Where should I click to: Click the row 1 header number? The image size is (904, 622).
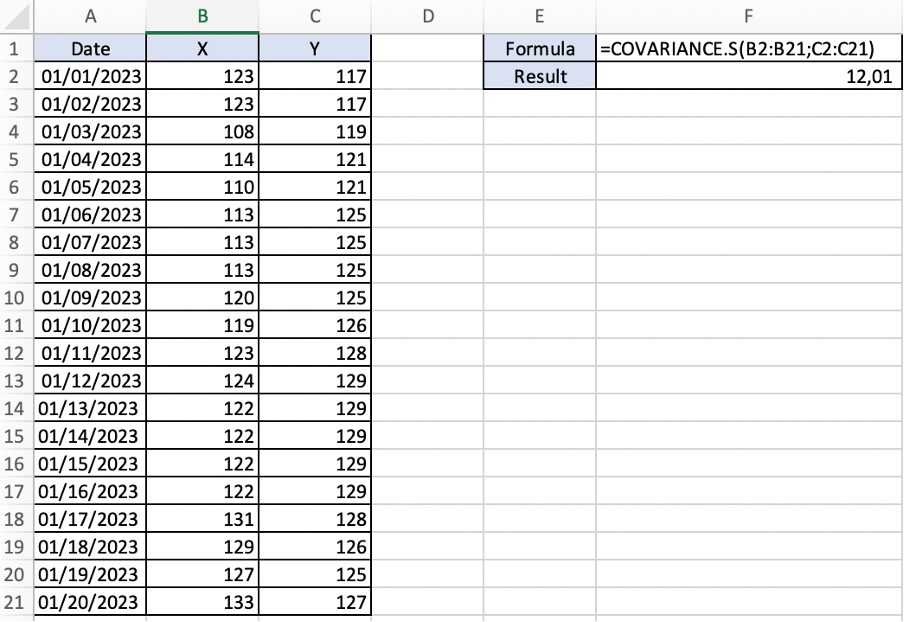click(x=16, y=48)
